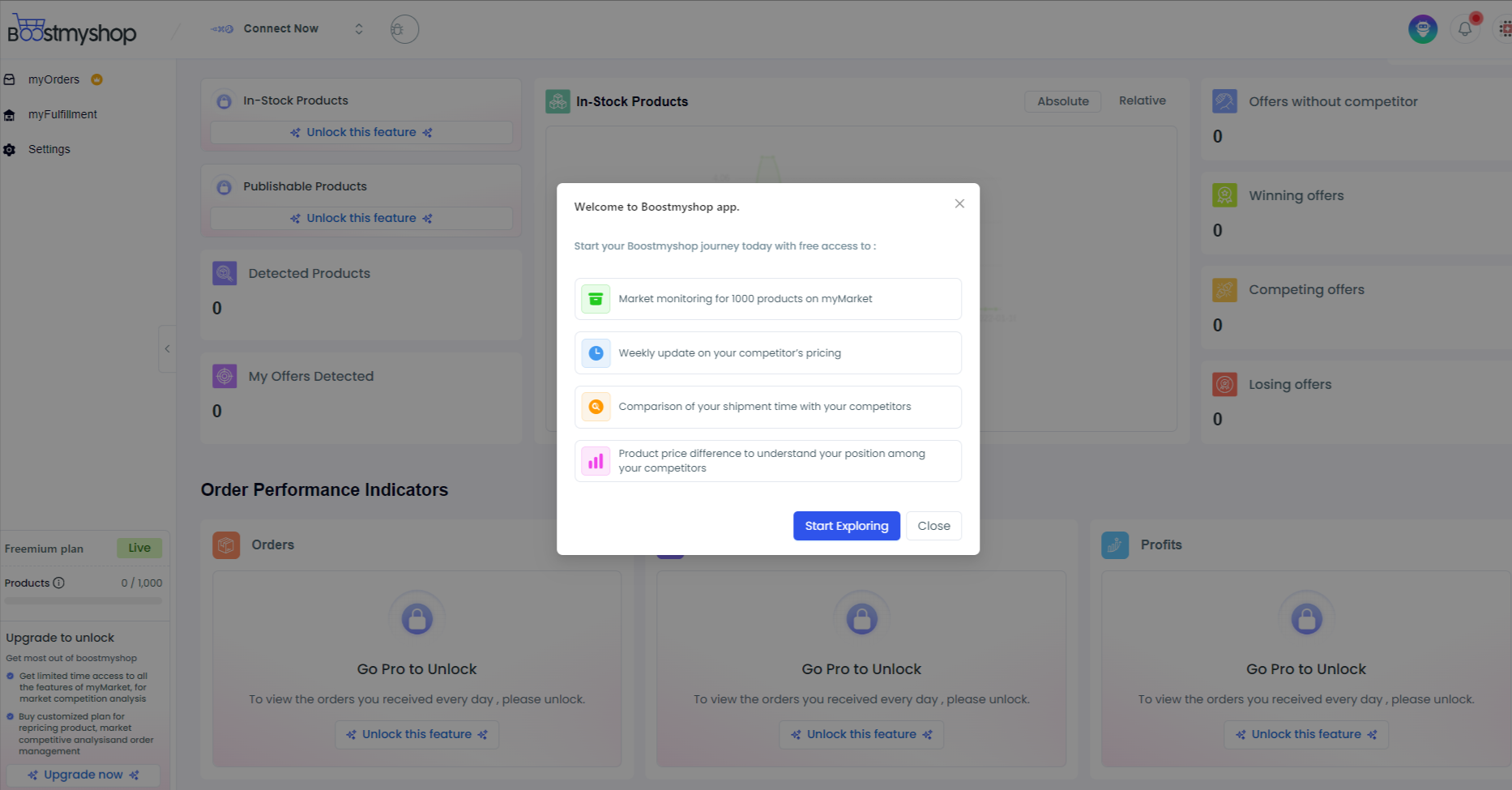Click the Detected Products icon
Screen dimensions: 1512x790
(x=224, y=273)
